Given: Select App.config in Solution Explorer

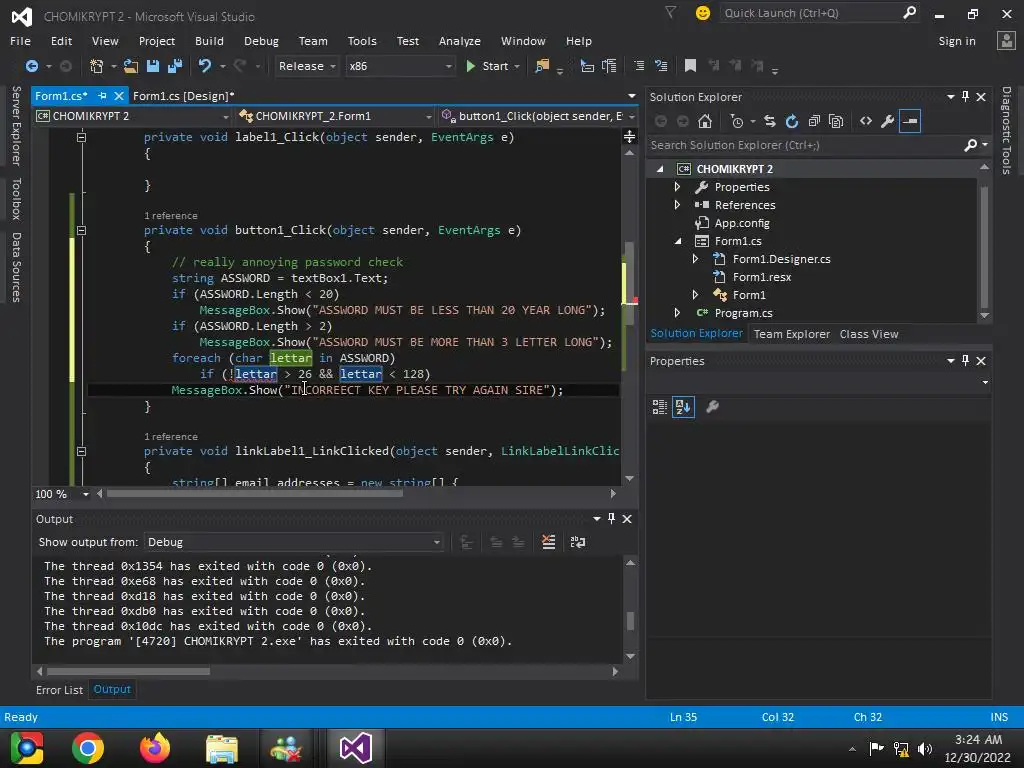Looking at the screenshot, I should 742,223.
